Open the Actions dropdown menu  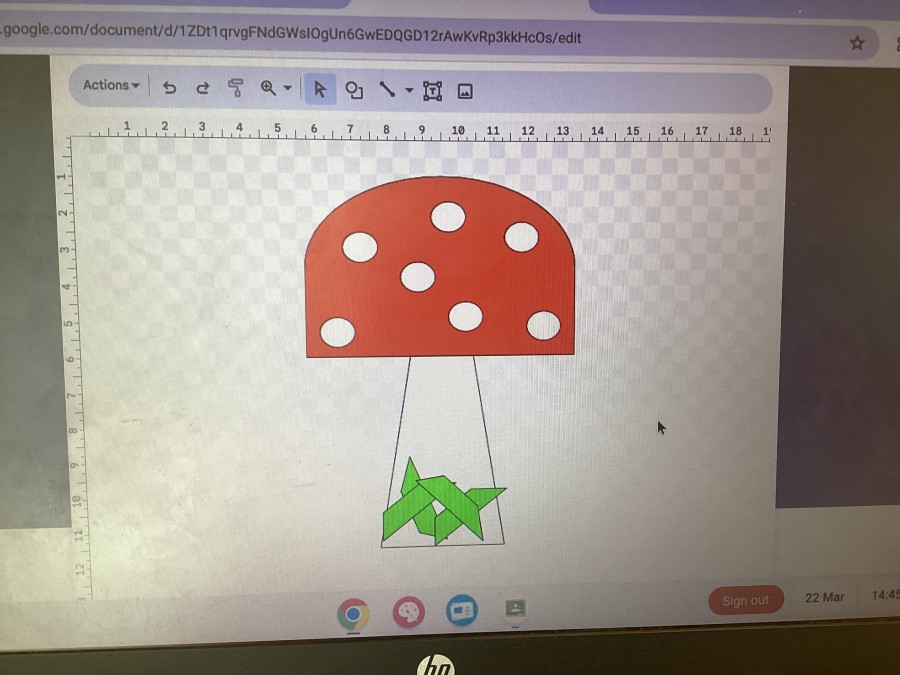[x=111, y=86]
